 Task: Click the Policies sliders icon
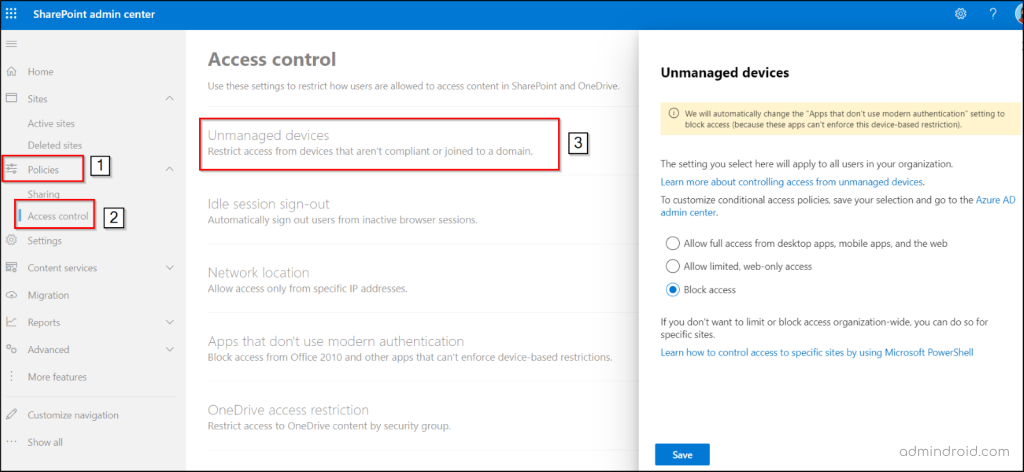click(x=11, y=169)
